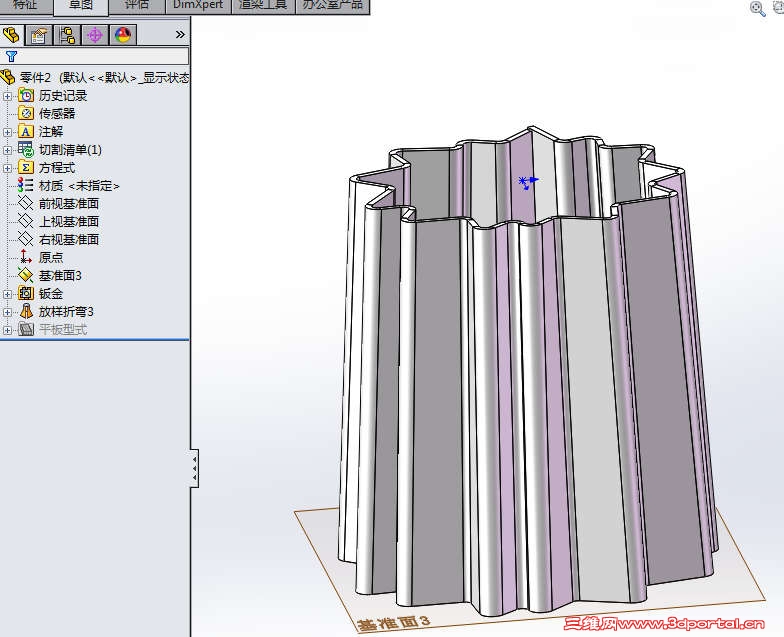Select the 前视基准面 text label
Viewport: 784px width, 637px height.
coord(69,204)
